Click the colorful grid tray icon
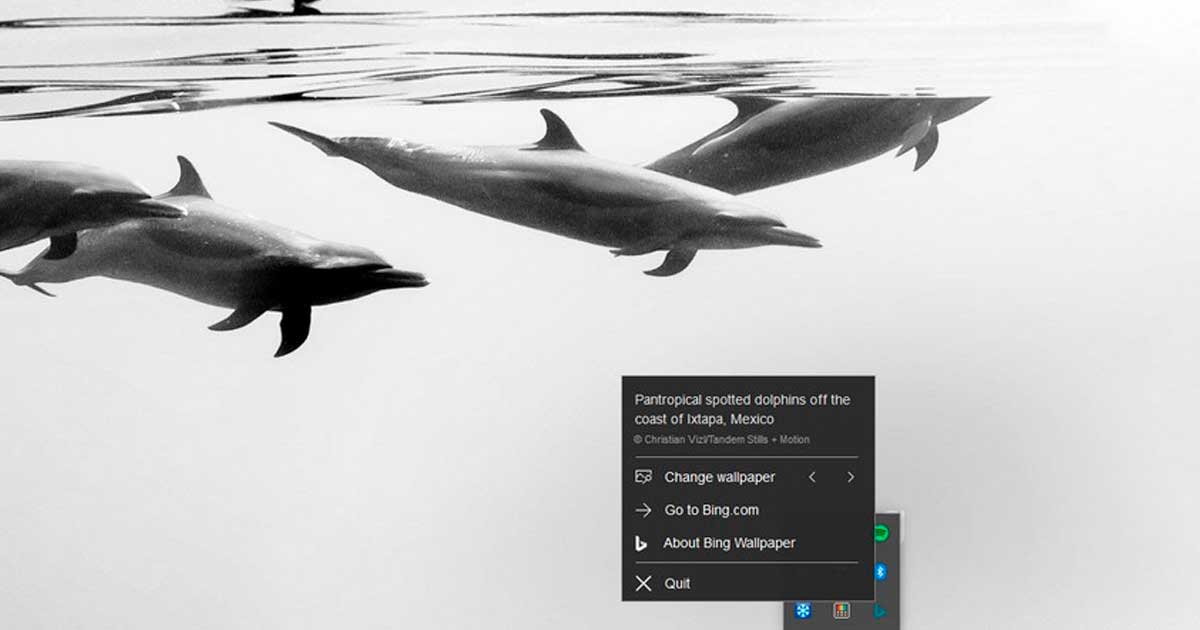 tap(842, 610)
